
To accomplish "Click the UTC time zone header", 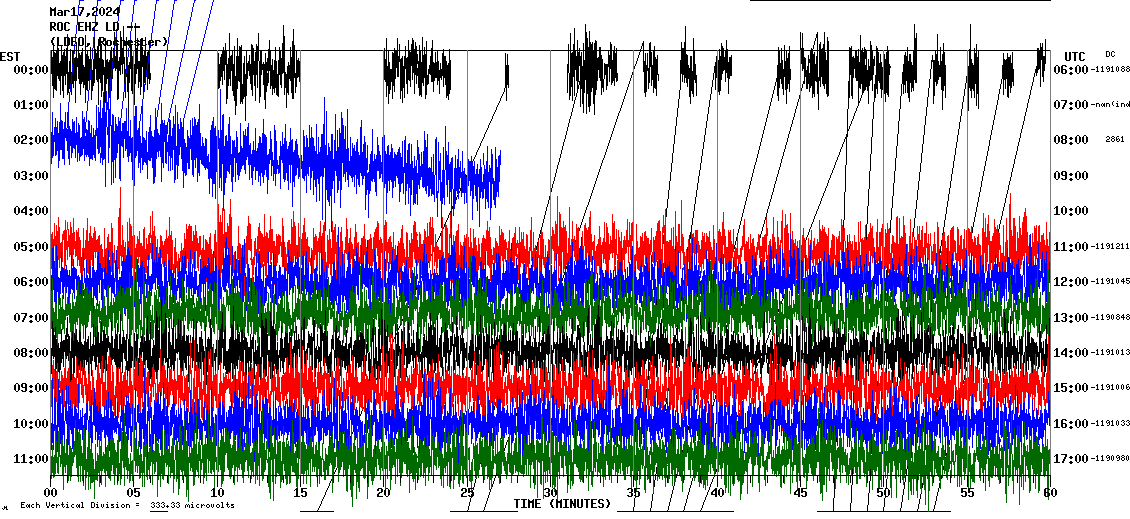I will tap(1075, 56).
